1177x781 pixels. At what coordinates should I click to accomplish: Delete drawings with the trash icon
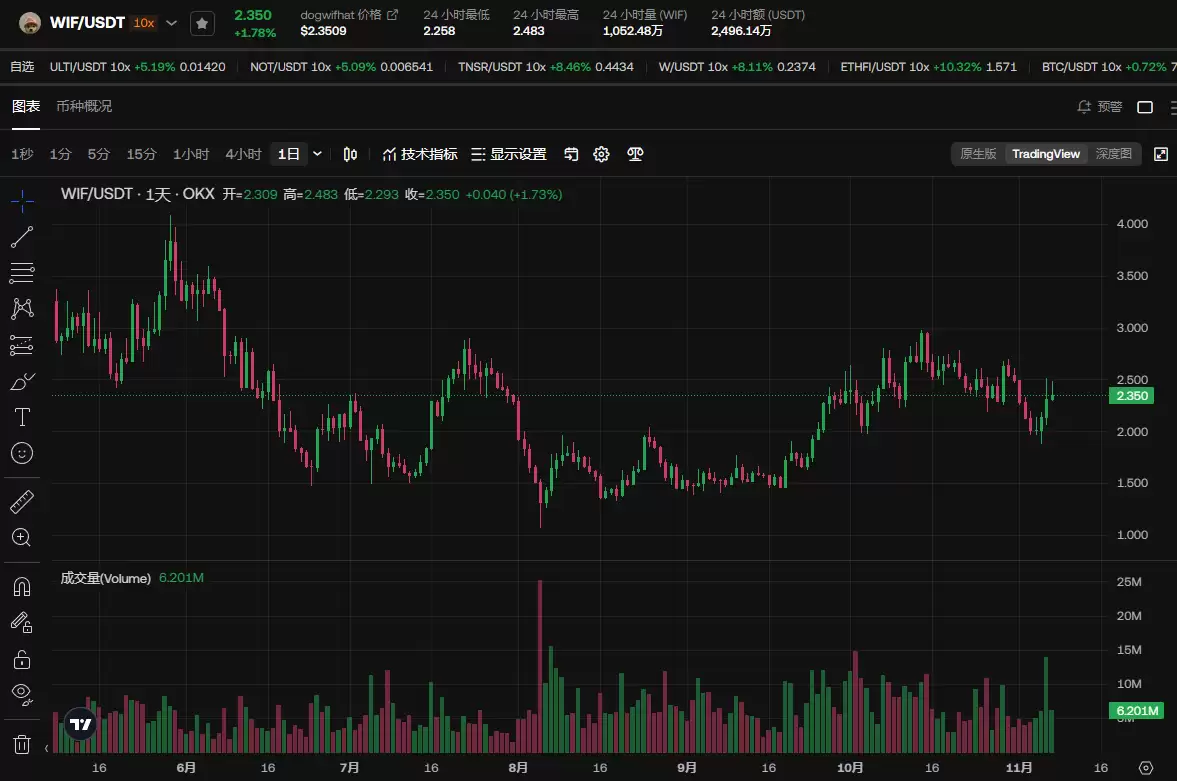point(22,744)
